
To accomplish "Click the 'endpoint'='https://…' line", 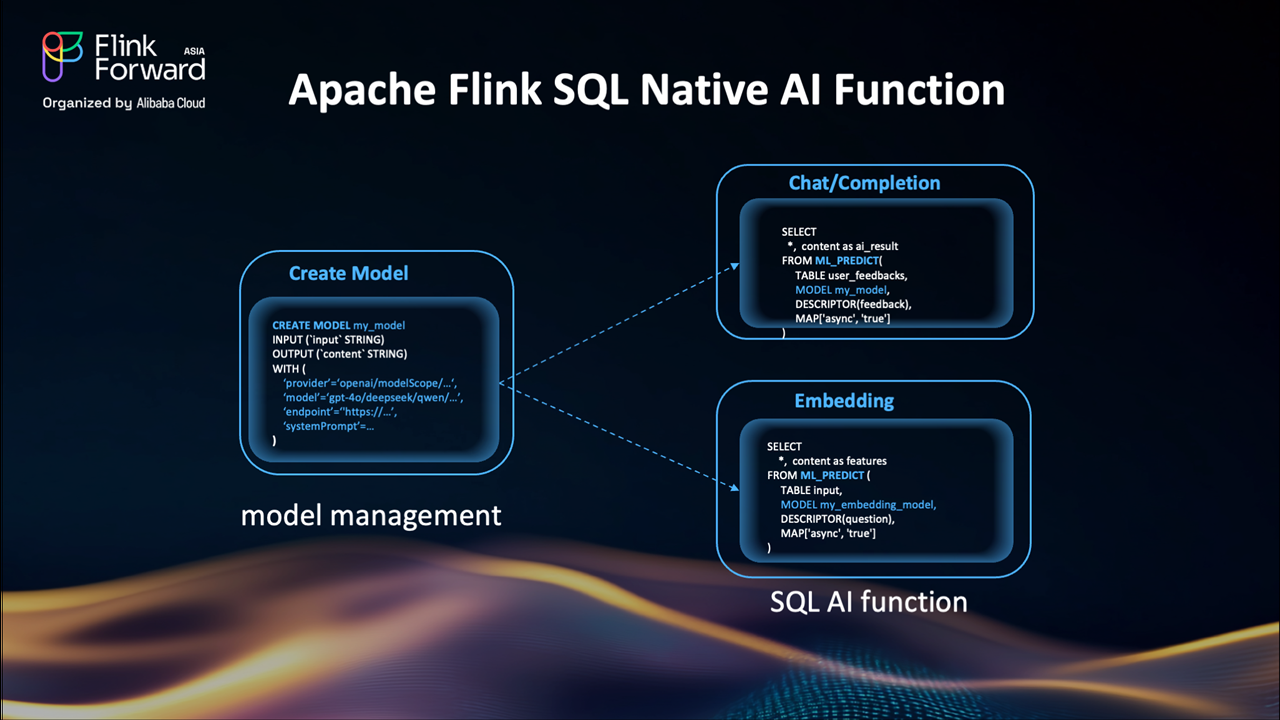I will pyautogui.click(x=339, y=412).
